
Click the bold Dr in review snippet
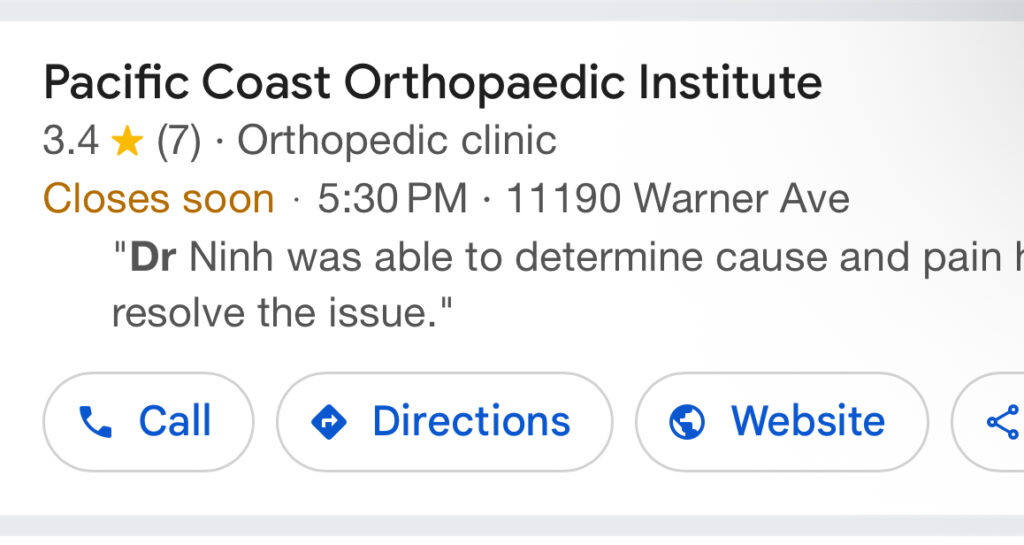coord(153,258)
